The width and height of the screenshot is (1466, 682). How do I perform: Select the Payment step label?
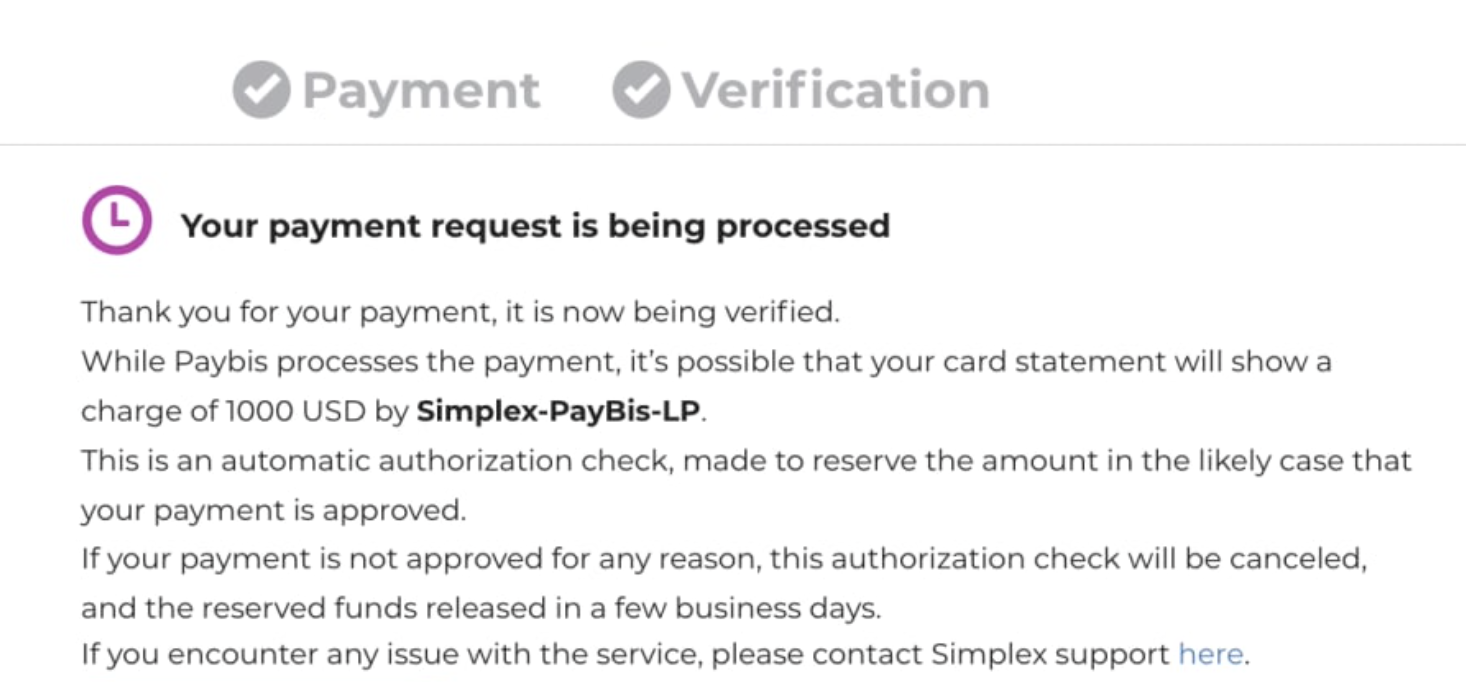coord(421,91)
